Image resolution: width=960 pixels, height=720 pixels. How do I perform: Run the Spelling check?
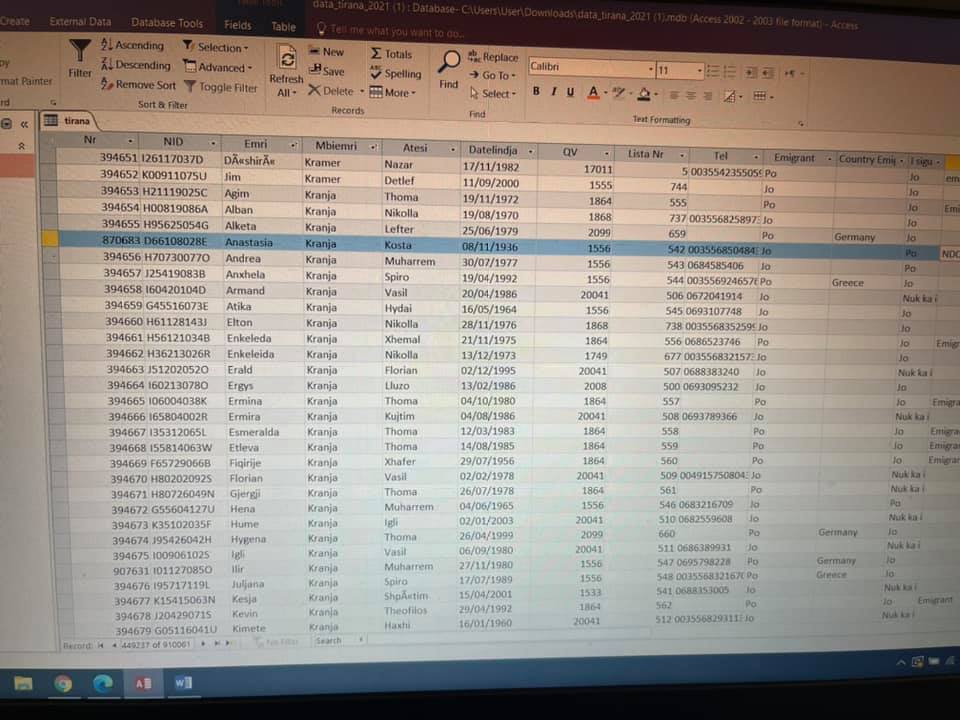click(x=395, y=74)
